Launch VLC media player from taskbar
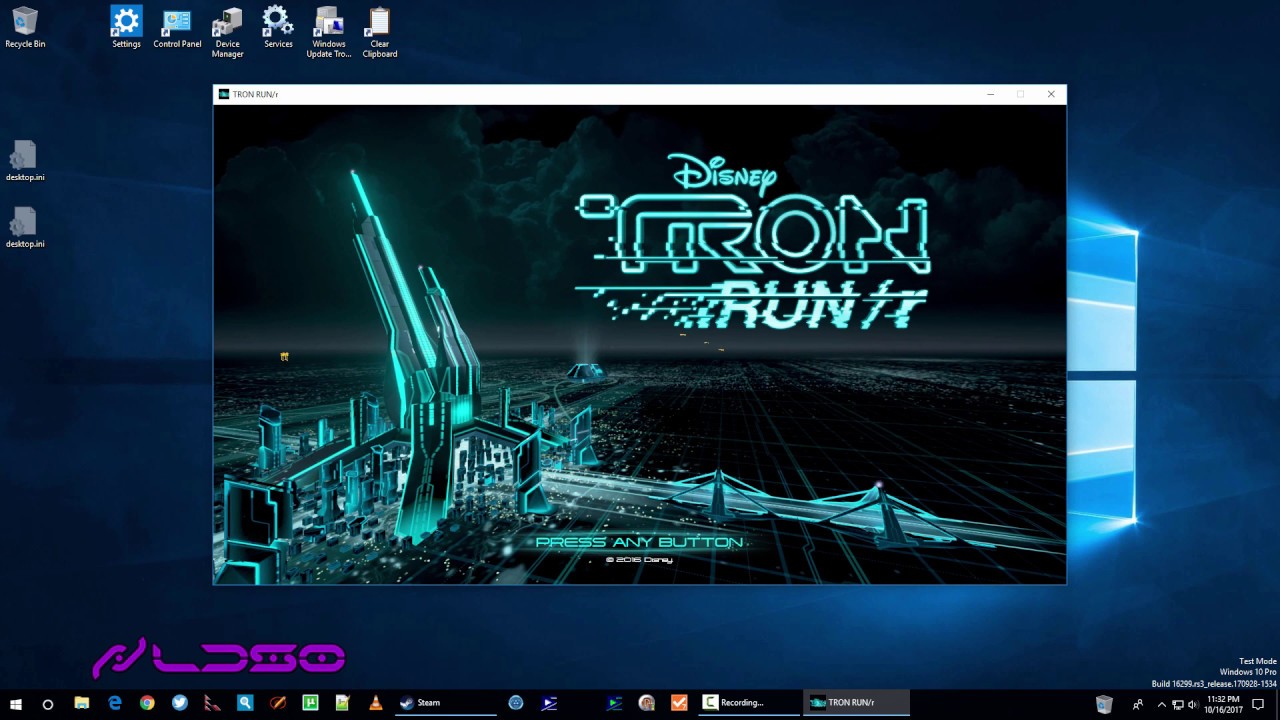This screenshot has width=1280, height=720. (376, 703)
